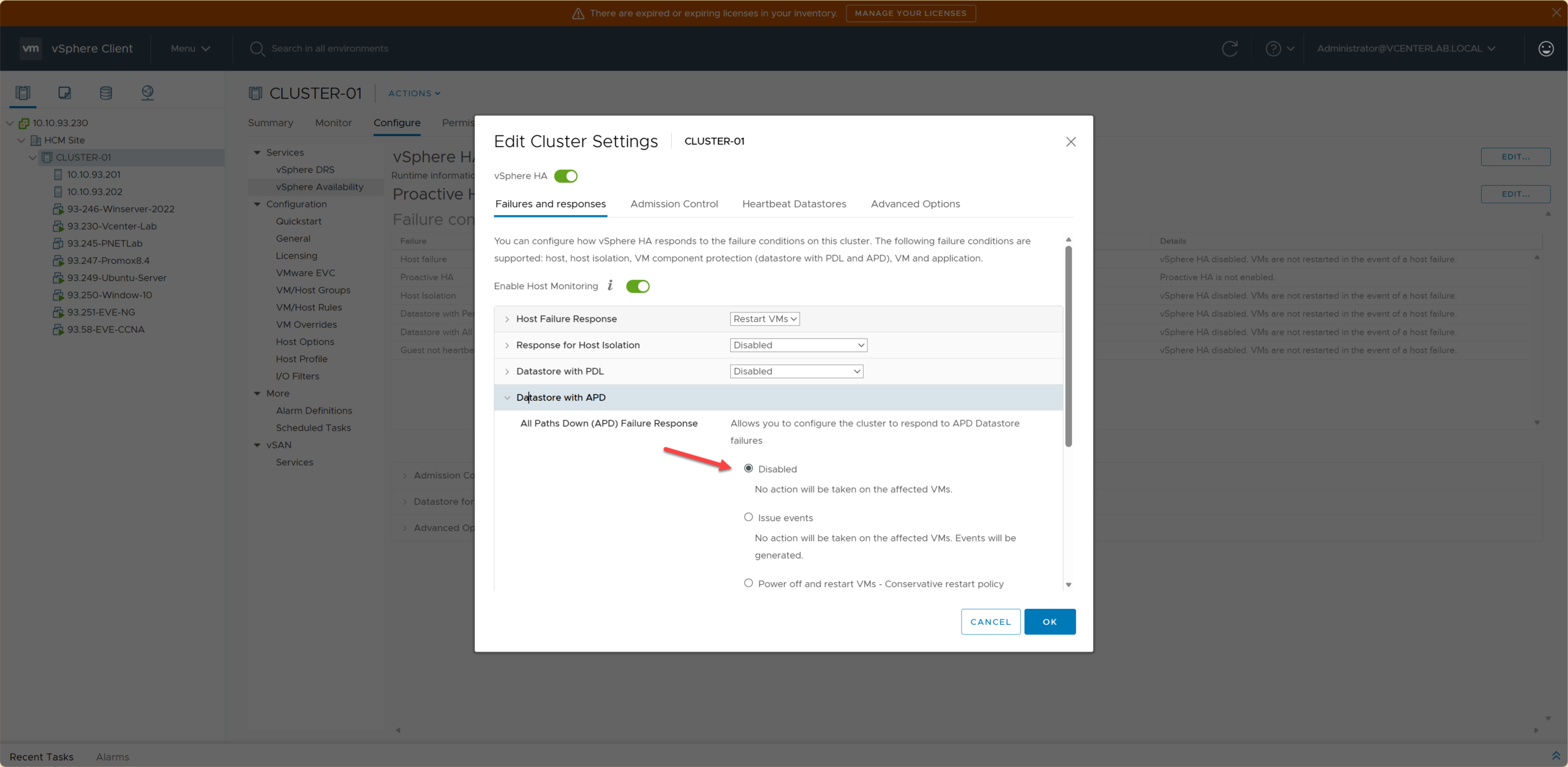
Task: Open the Networking inventory view icon
Action: point(148,93)
